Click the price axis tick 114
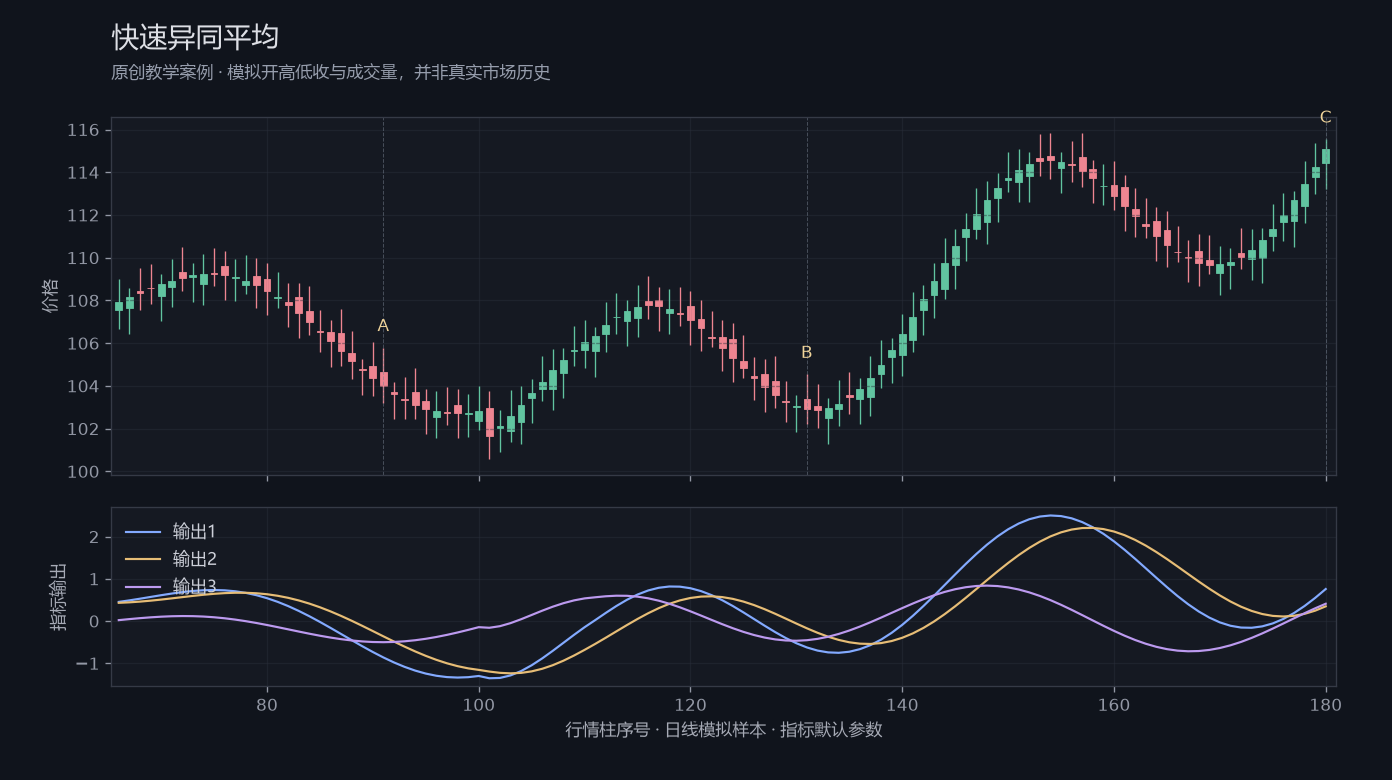This screenshot has height=780, width=1392. (83, 173)
